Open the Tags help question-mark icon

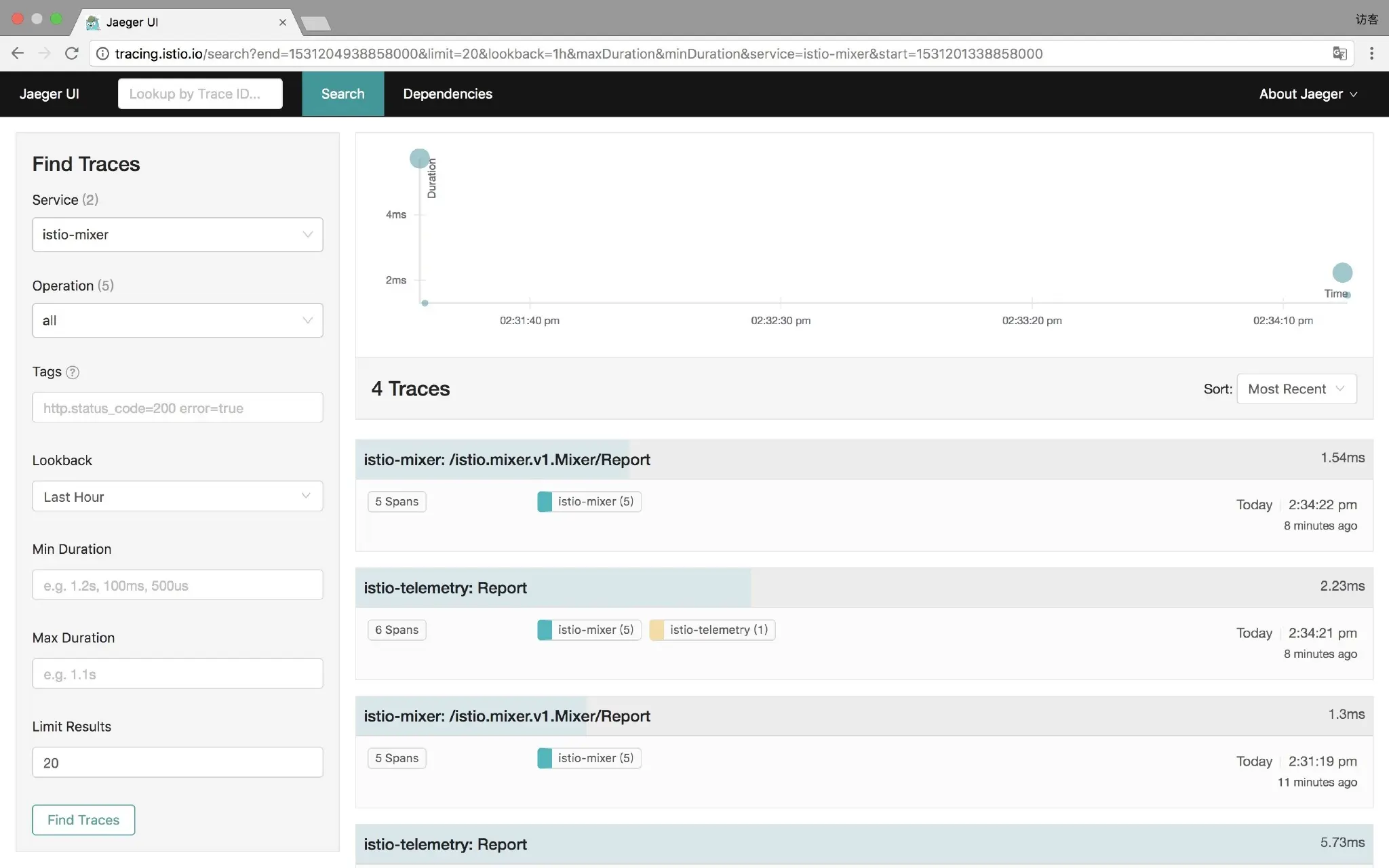(x=73, y=372)
